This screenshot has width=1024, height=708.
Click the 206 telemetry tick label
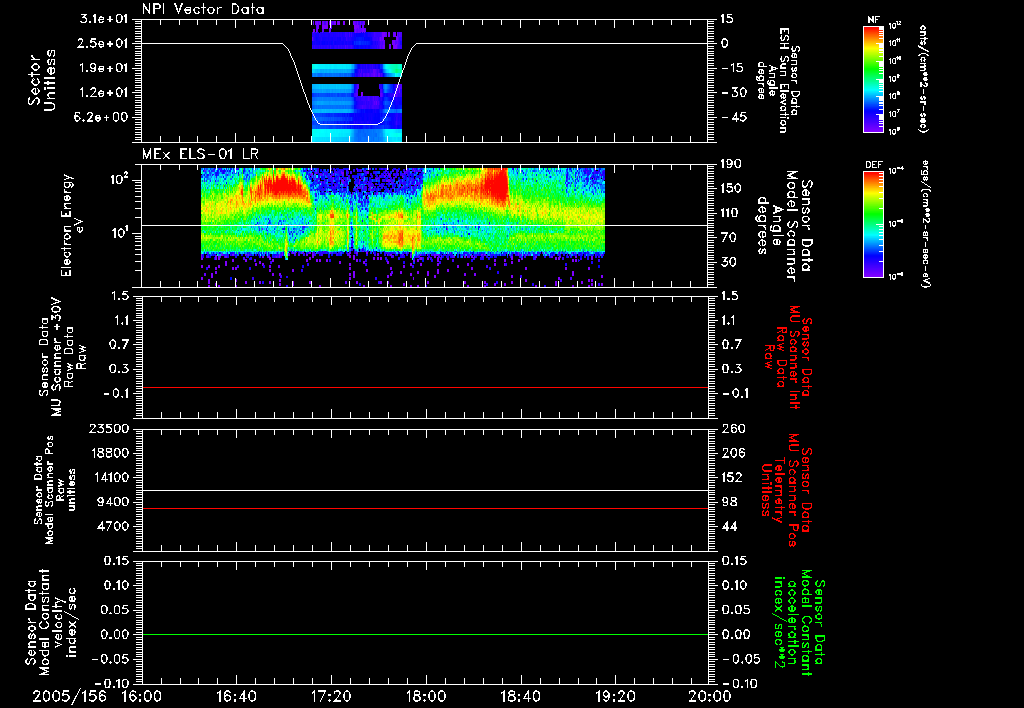(731, 453)
